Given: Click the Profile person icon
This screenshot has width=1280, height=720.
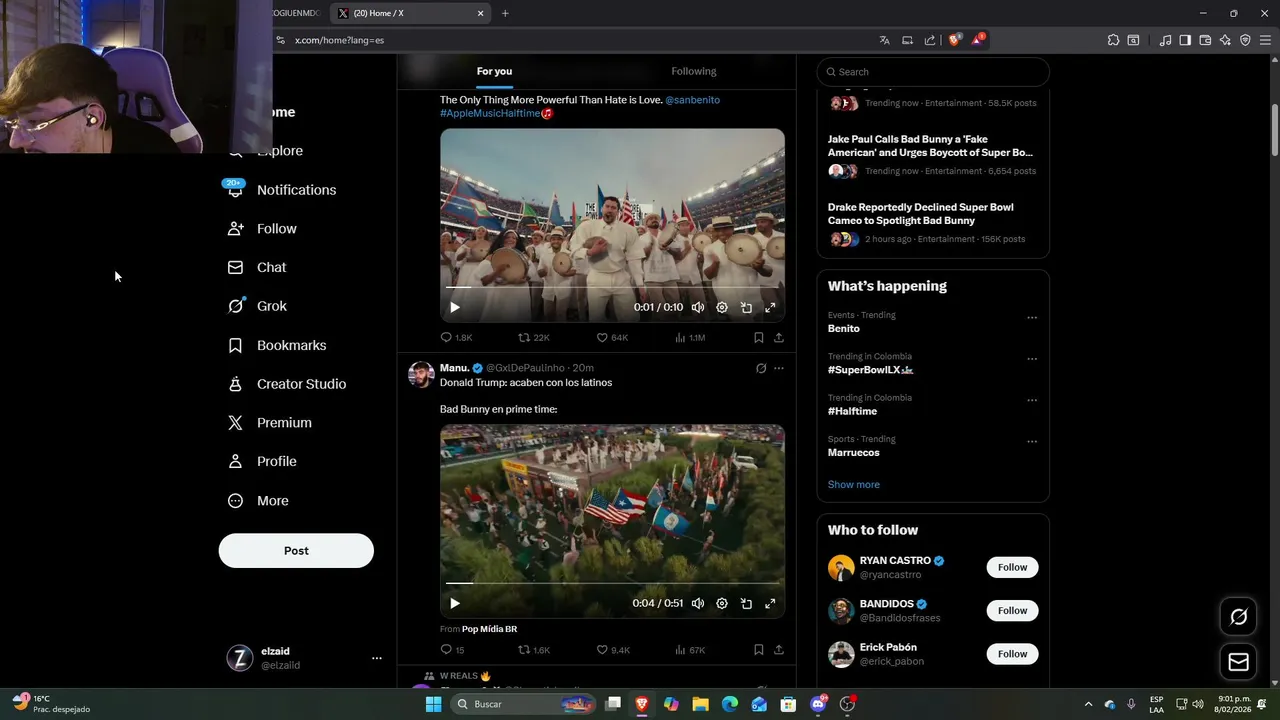Looking at the screenshot, I should tap(235, 462).
